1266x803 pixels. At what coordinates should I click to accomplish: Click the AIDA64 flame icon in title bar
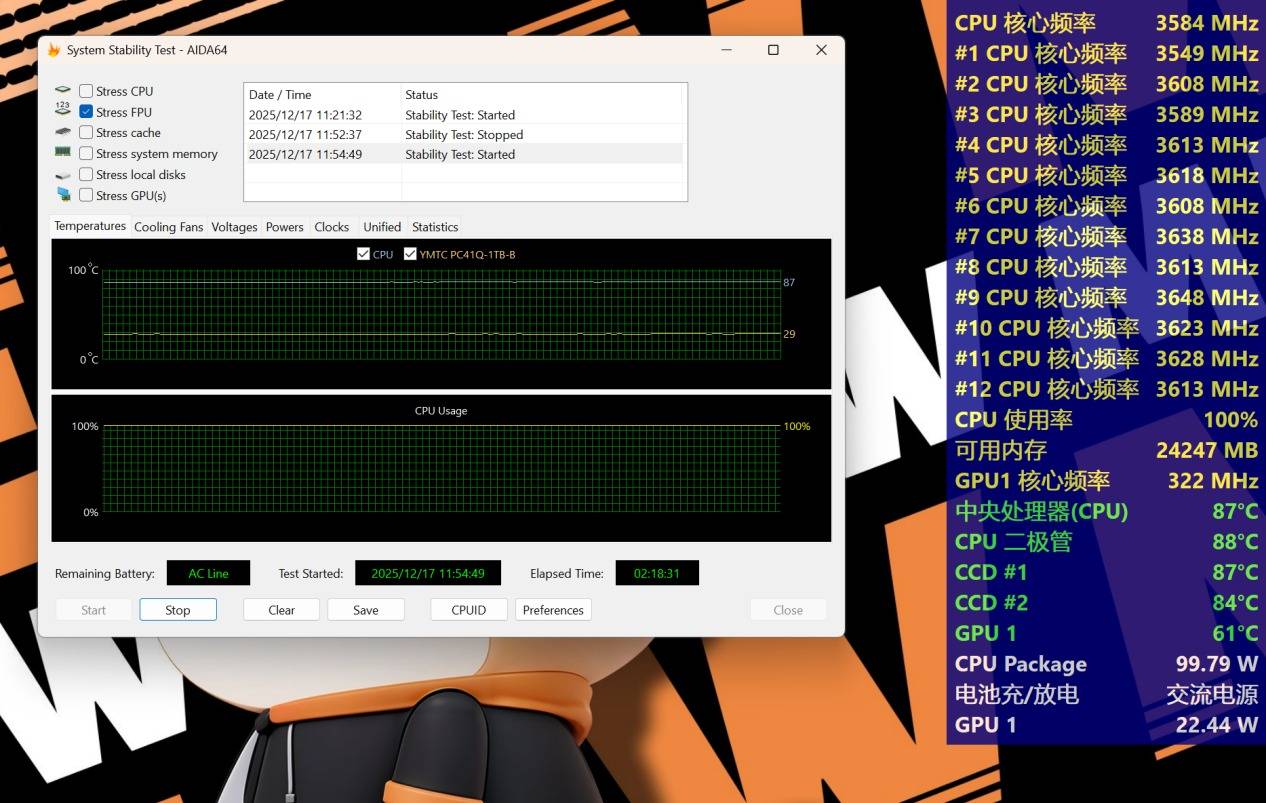point(54,50)
